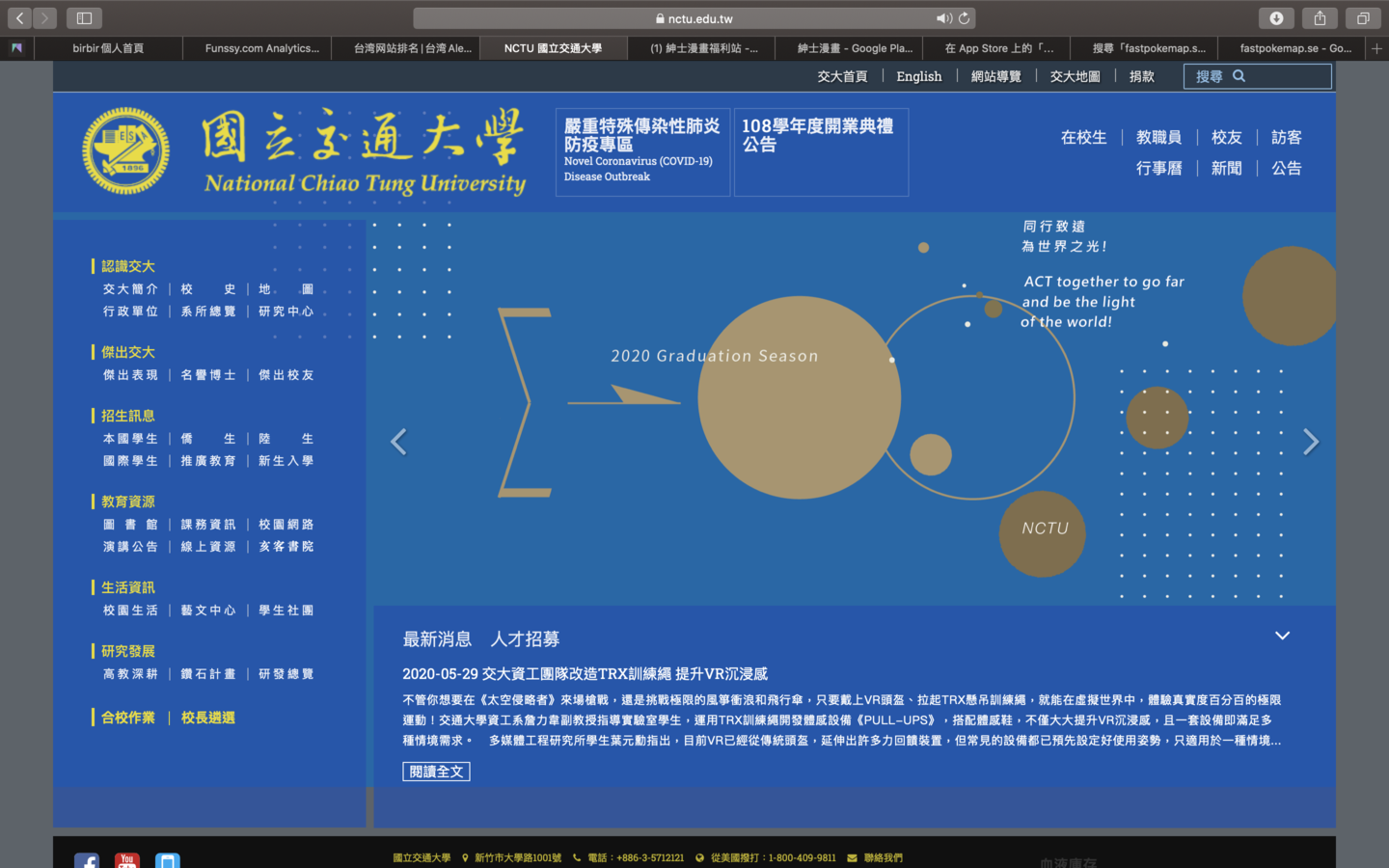Open 系所總覽 in sidebar
This screenshot has height=868, width=1389.
pos(208,312)
